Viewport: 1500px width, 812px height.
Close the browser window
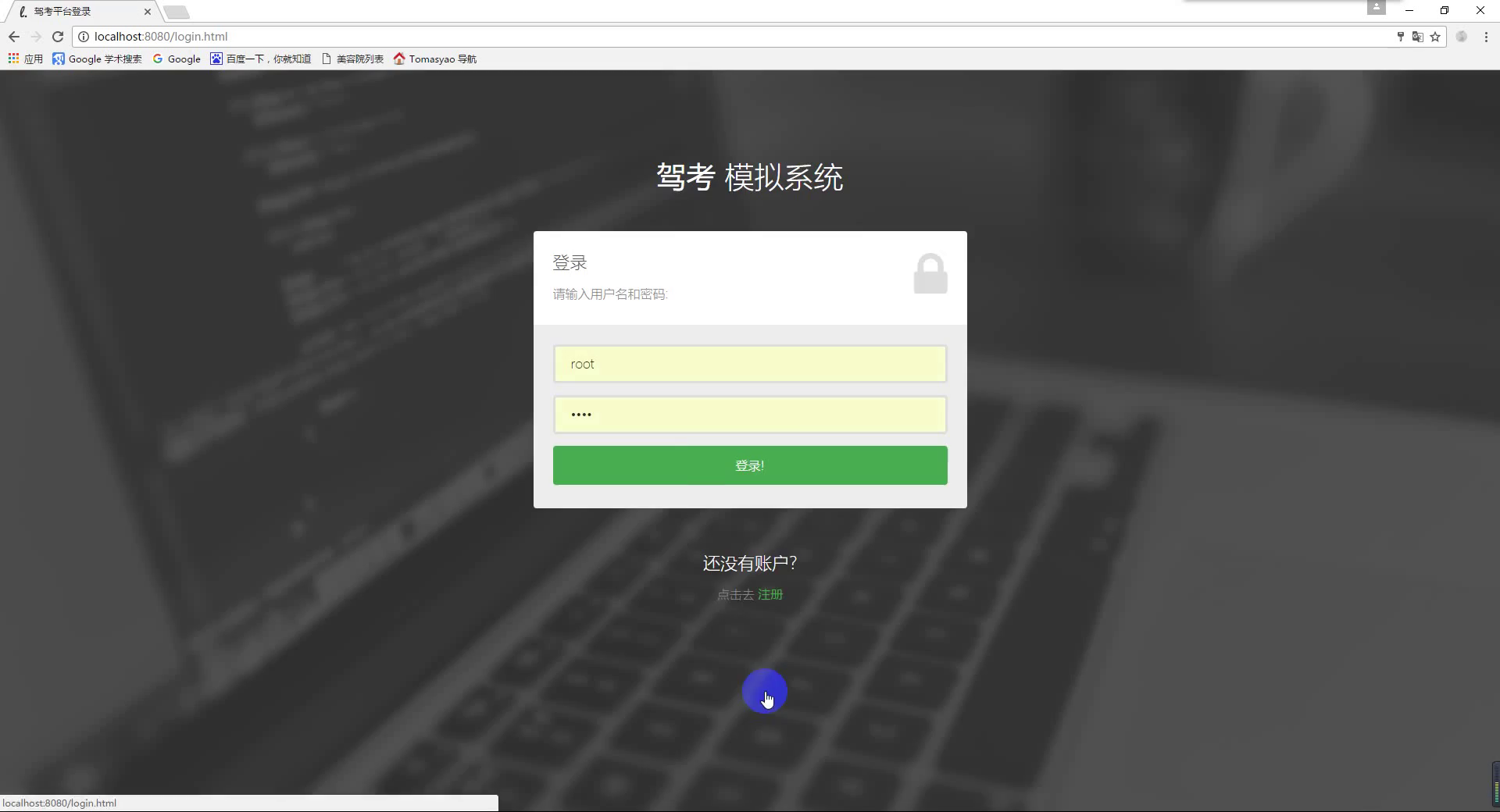[1480, 10]
